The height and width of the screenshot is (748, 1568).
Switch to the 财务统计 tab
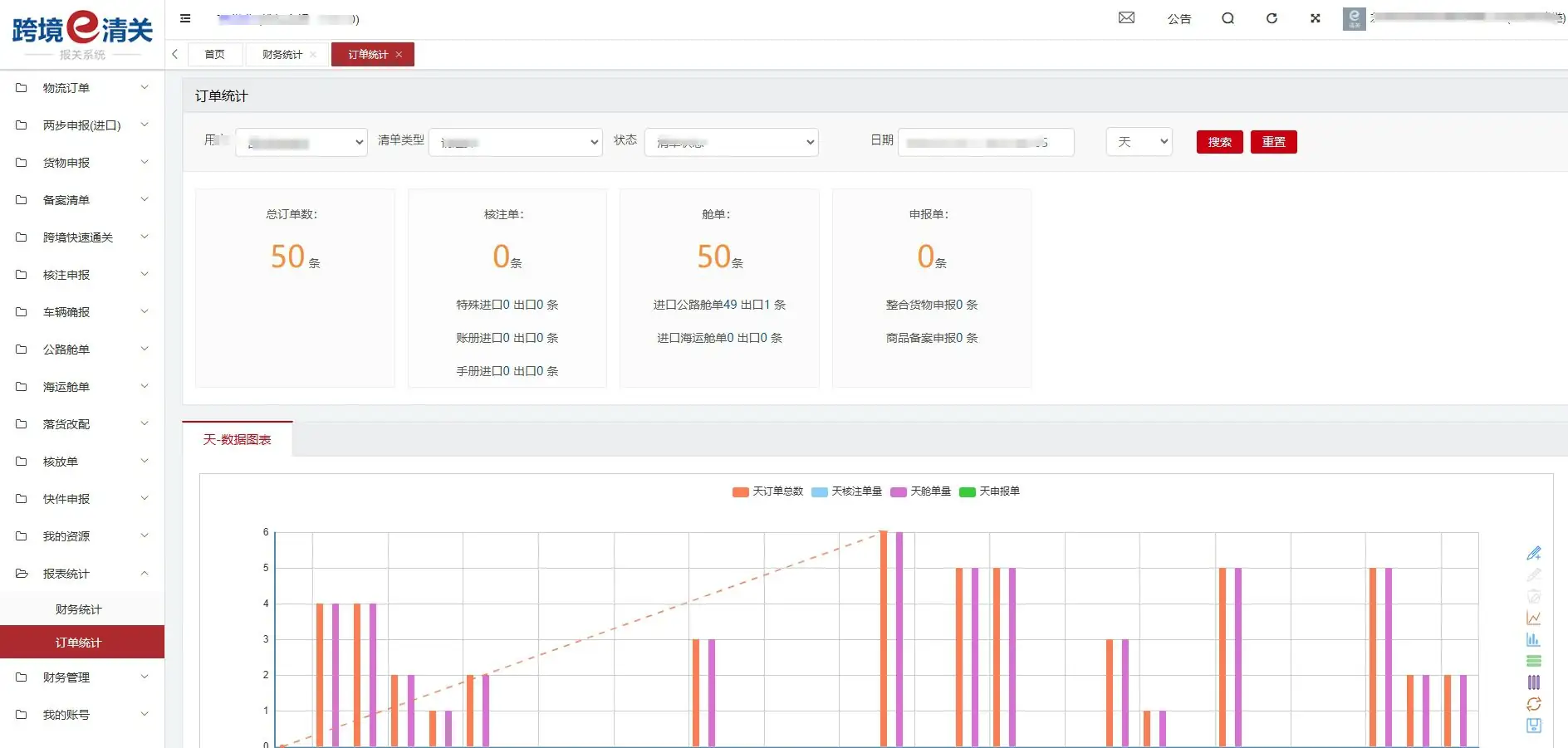tap(282, 54)
